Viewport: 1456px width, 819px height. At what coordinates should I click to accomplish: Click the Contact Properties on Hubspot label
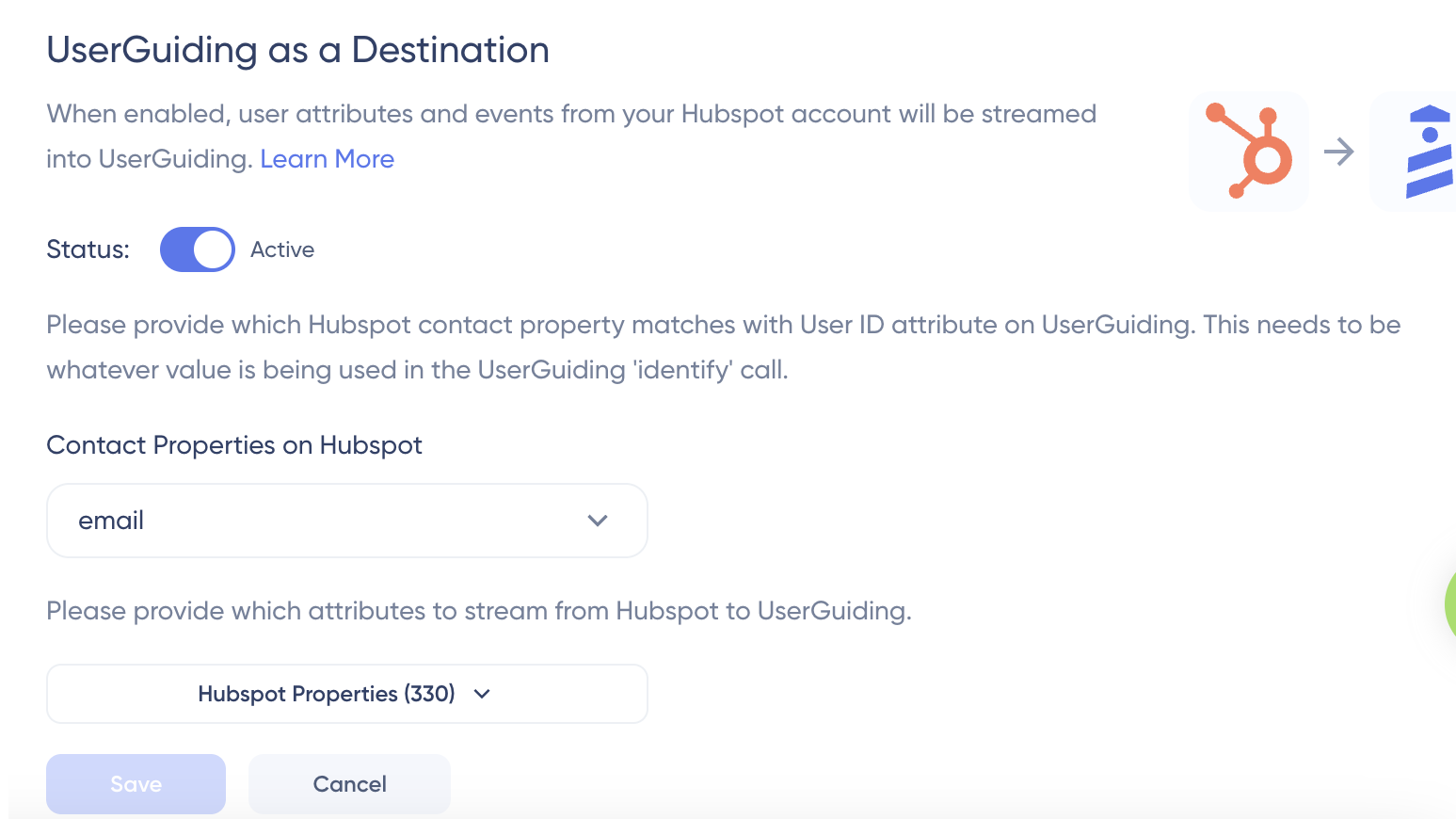click(234, 445)
